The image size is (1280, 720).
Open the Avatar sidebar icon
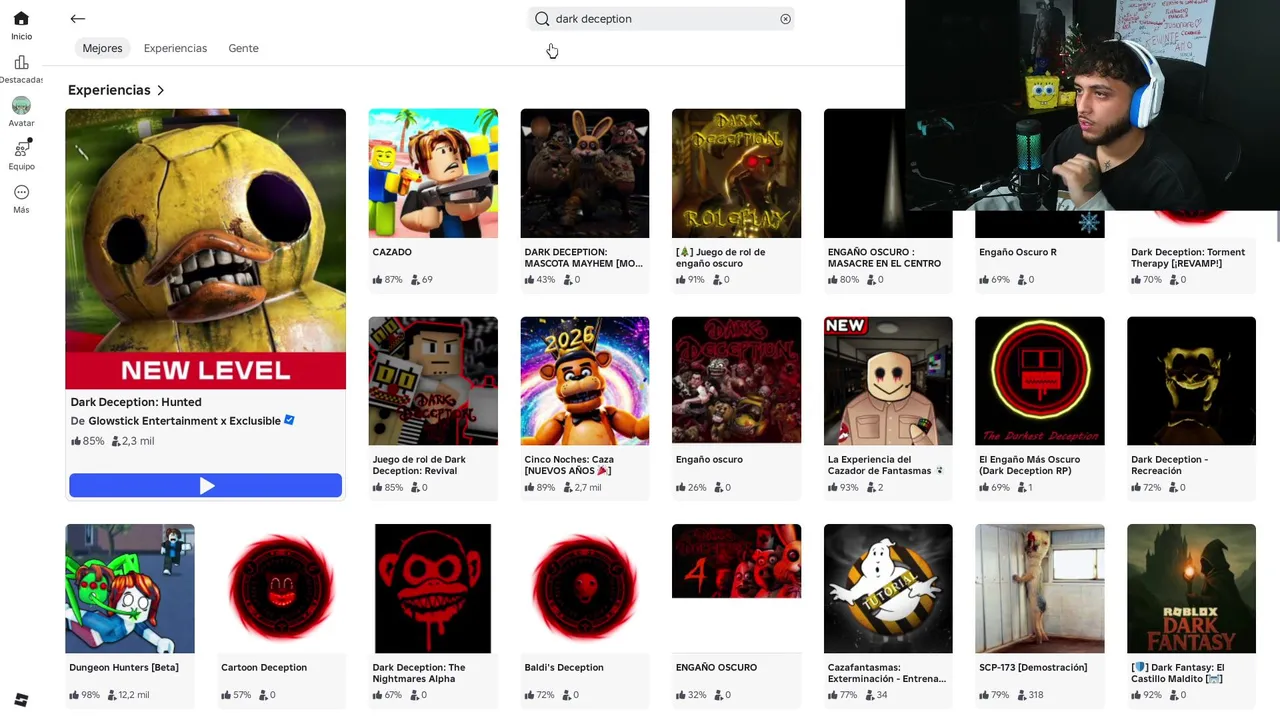click(21, 106)
